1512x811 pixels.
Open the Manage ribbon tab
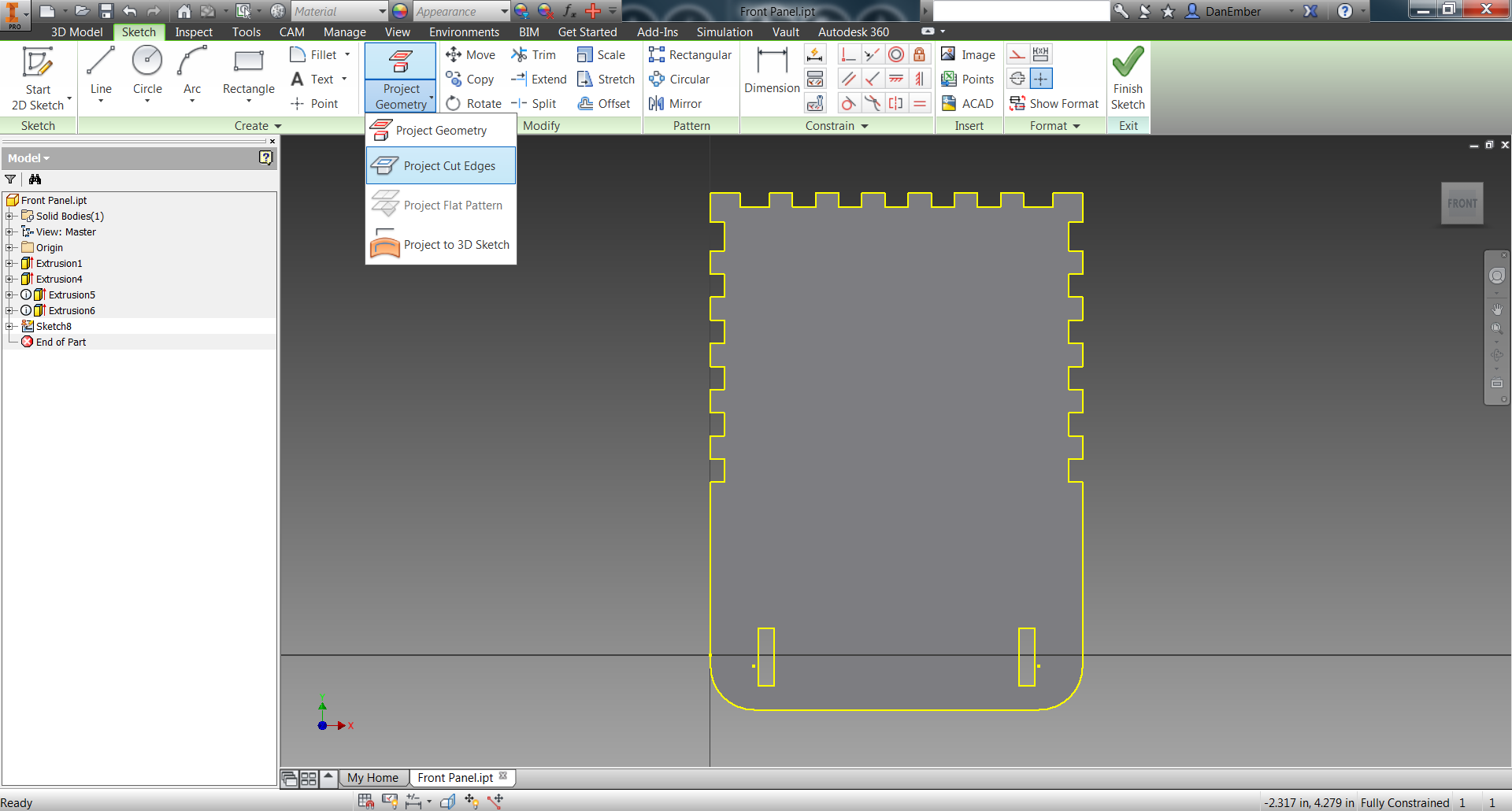point(344,32)
